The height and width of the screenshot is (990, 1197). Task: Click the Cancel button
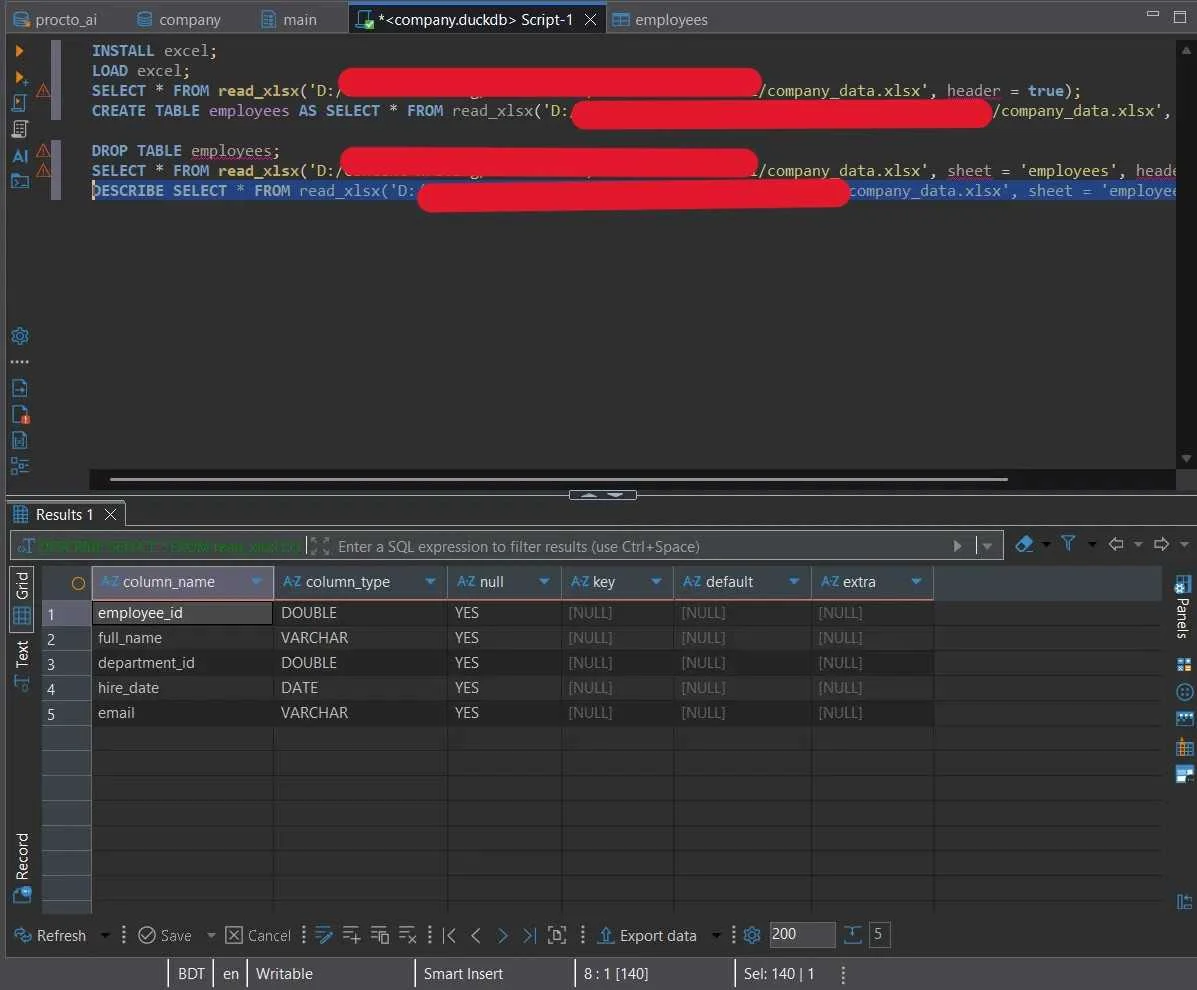point(258,935)
